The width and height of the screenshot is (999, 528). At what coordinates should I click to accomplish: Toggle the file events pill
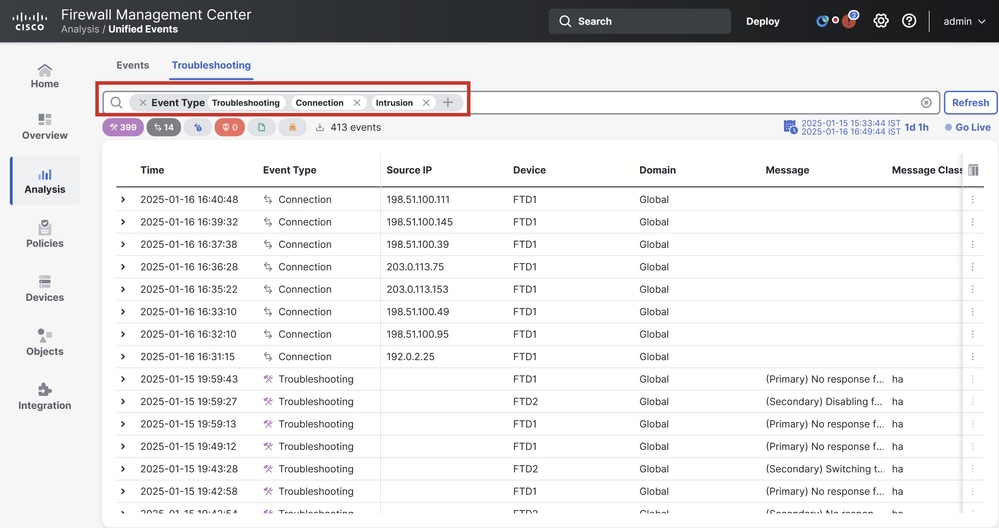pos(261,127)
